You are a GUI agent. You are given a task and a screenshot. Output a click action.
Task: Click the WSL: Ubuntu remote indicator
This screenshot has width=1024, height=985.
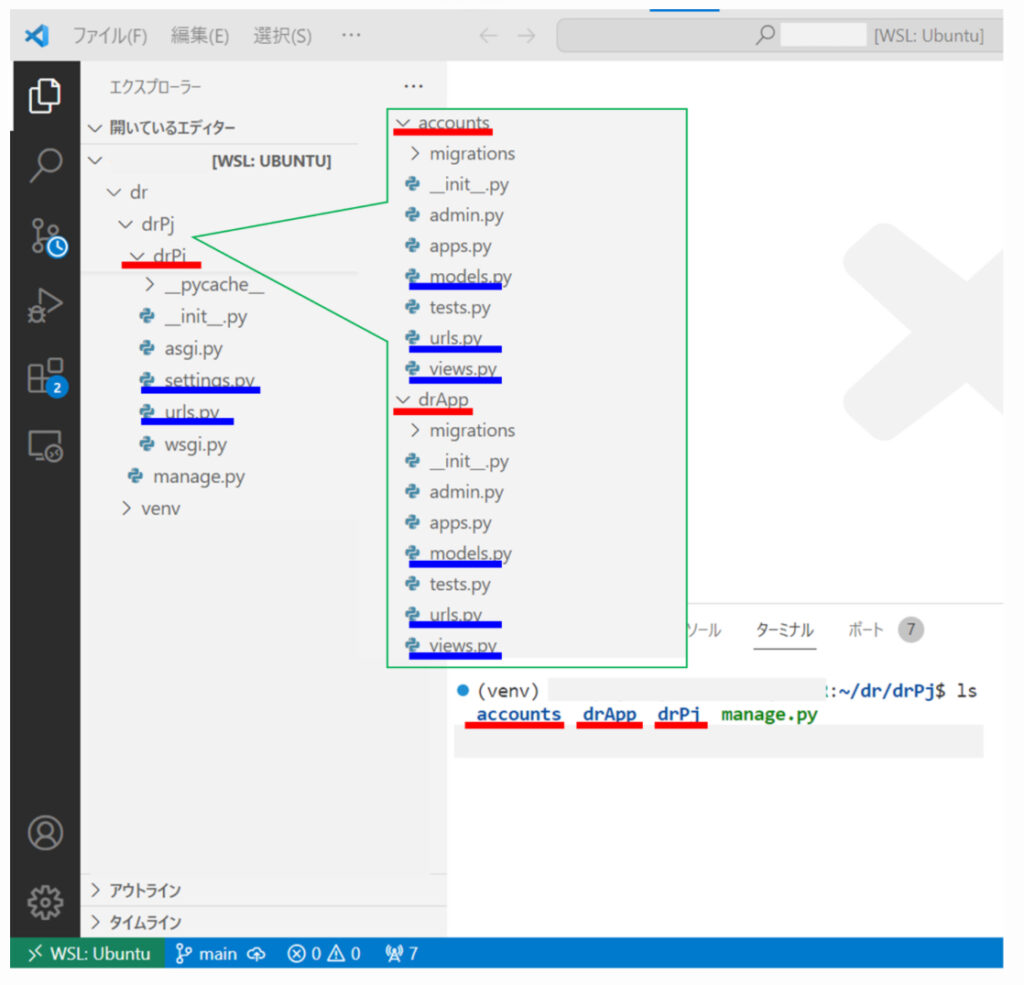click(x=88, y=953)
